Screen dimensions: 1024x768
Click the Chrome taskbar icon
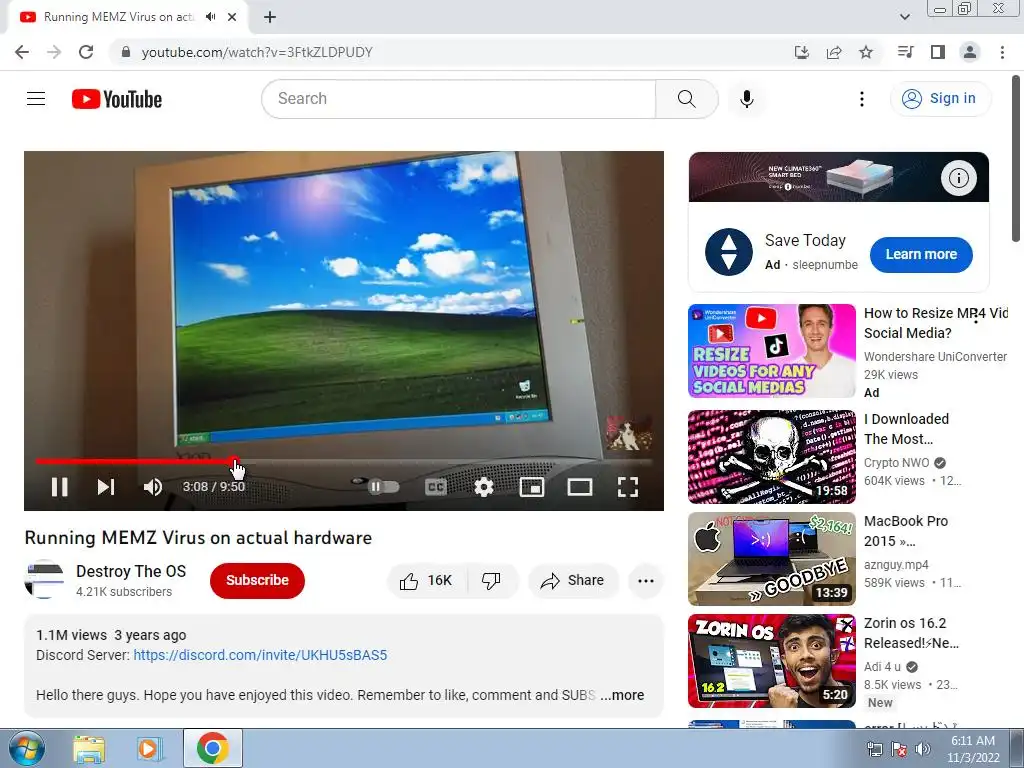click(212, 748)
